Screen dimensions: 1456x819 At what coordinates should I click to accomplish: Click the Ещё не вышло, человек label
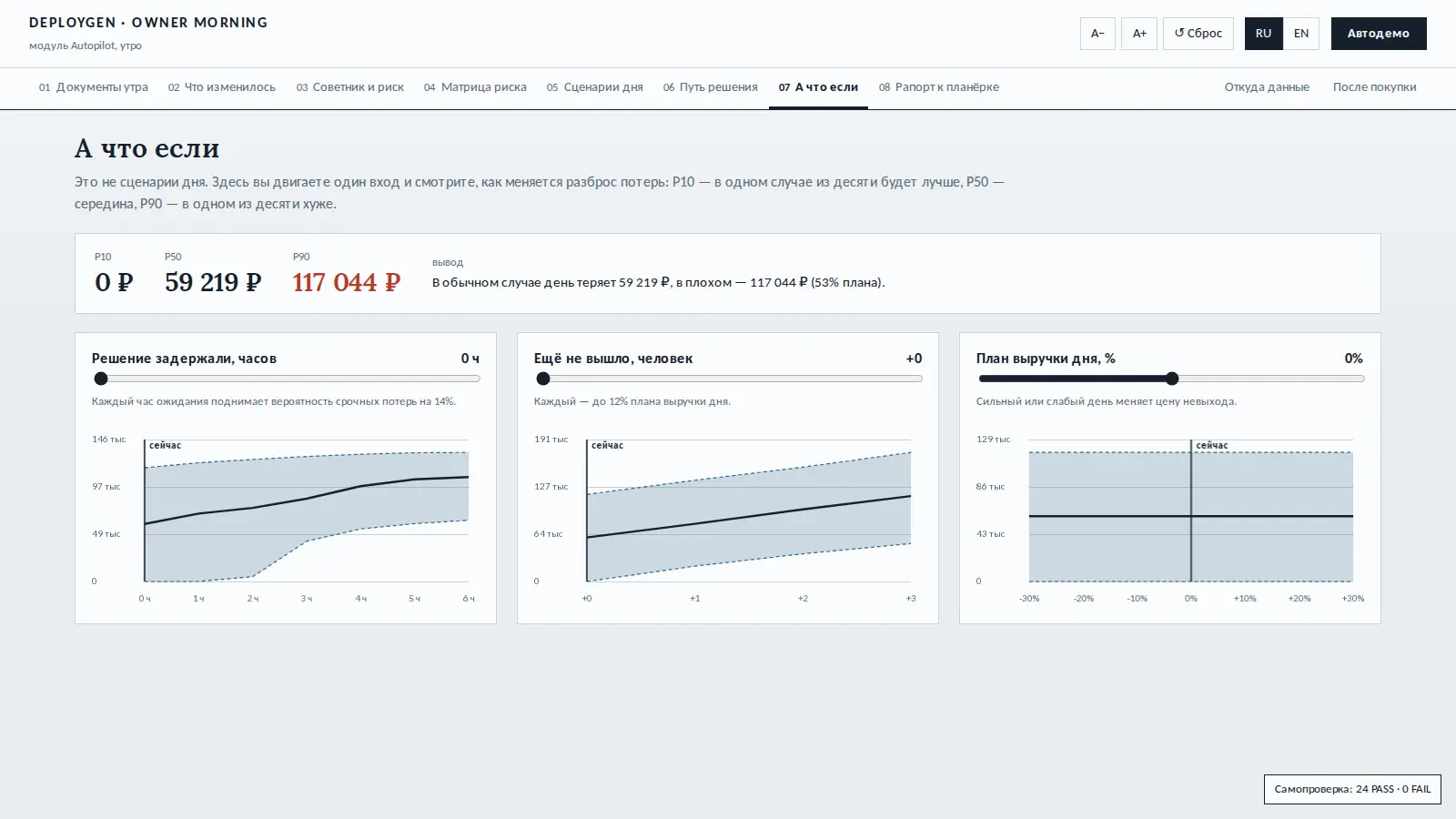click(x=613, y=359)
